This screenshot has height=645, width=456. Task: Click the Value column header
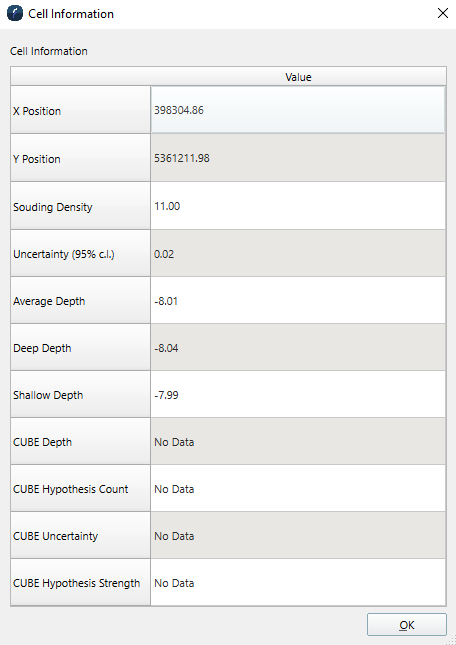[x=298, y=77]
